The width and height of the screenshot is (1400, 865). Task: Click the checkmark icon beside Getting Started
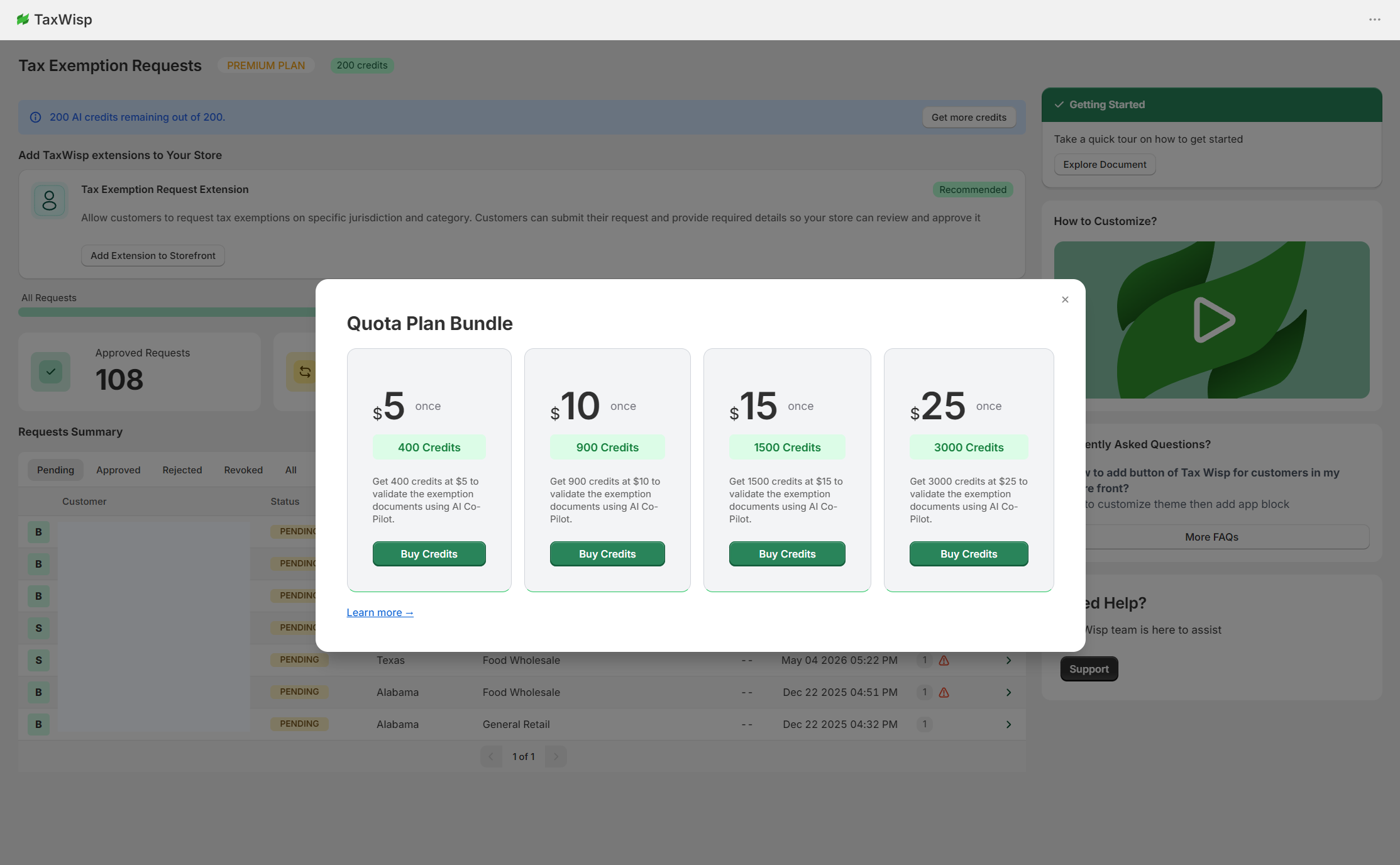click(x=1059, y=105)
